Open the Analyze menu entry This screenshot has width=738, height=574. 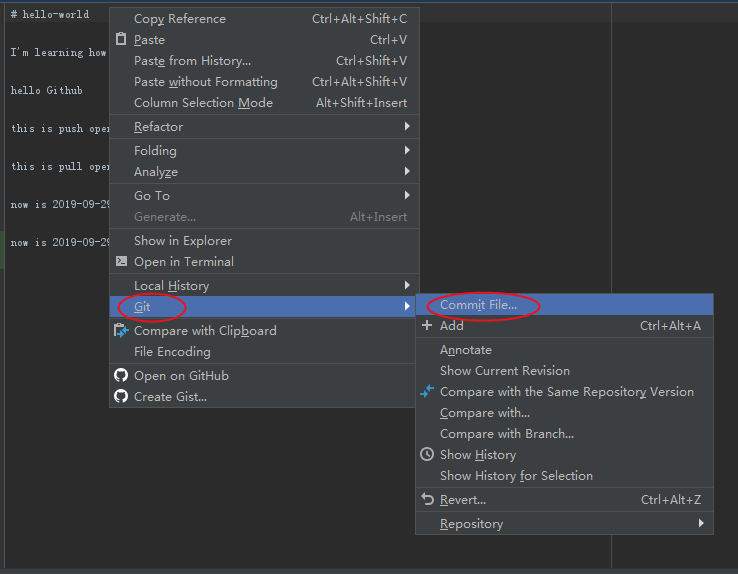coord(265,172)
